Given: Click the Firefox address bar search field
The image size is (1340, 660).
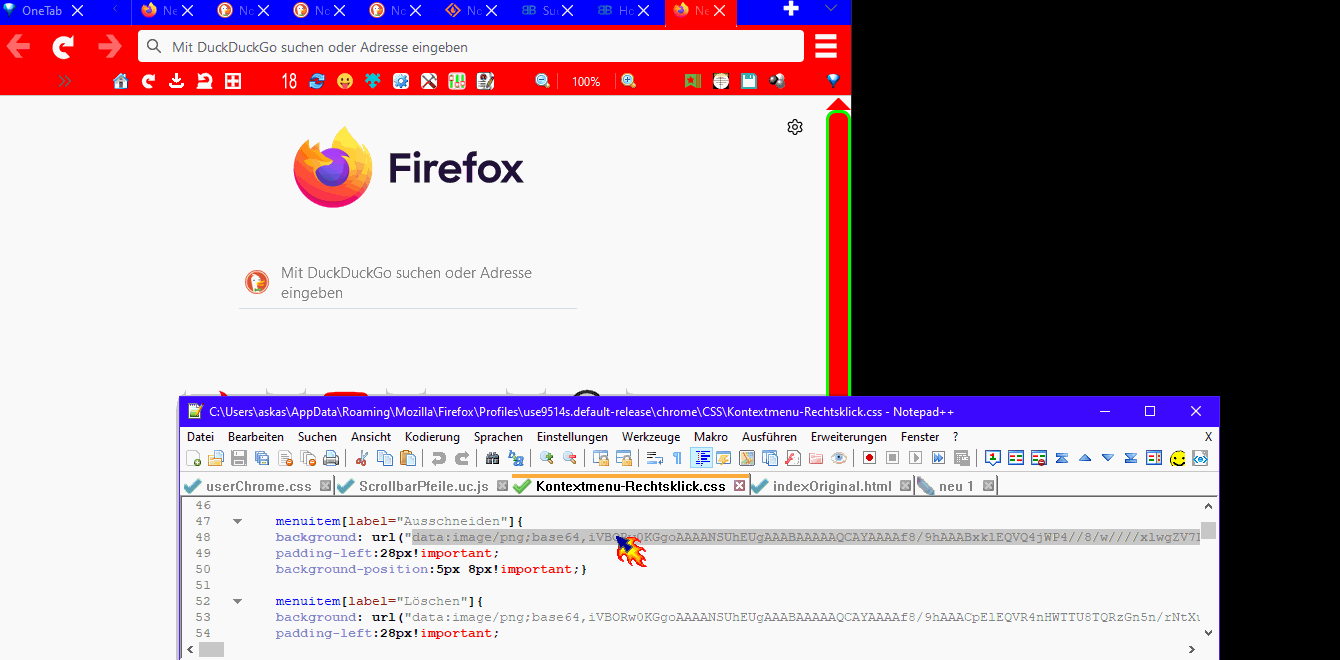Looking at the screenshot, I should [x=470, y=46].
